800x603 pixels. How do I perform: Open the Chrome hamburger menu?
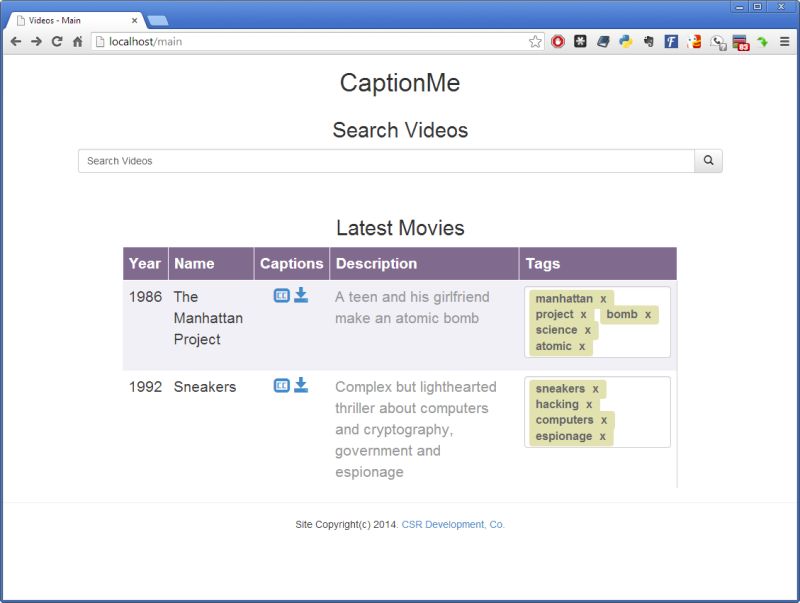785,42
